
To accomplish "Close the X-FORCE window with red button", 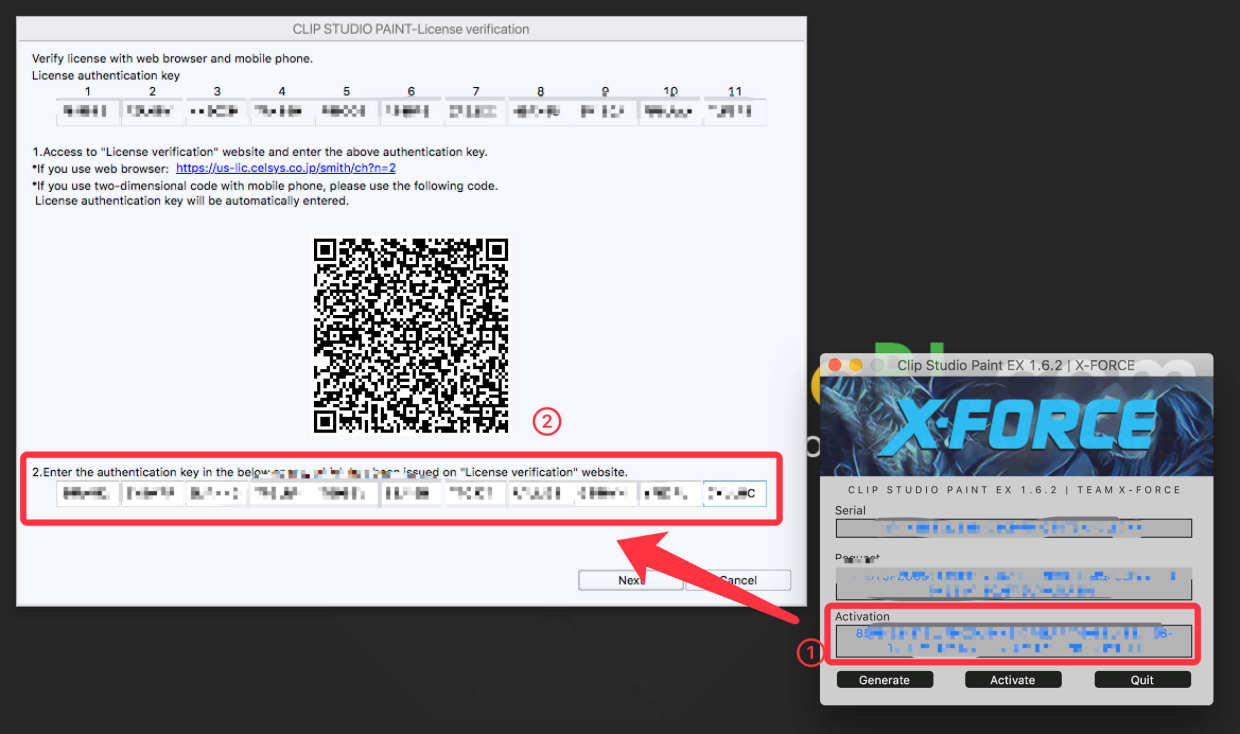I will point(835,365).
